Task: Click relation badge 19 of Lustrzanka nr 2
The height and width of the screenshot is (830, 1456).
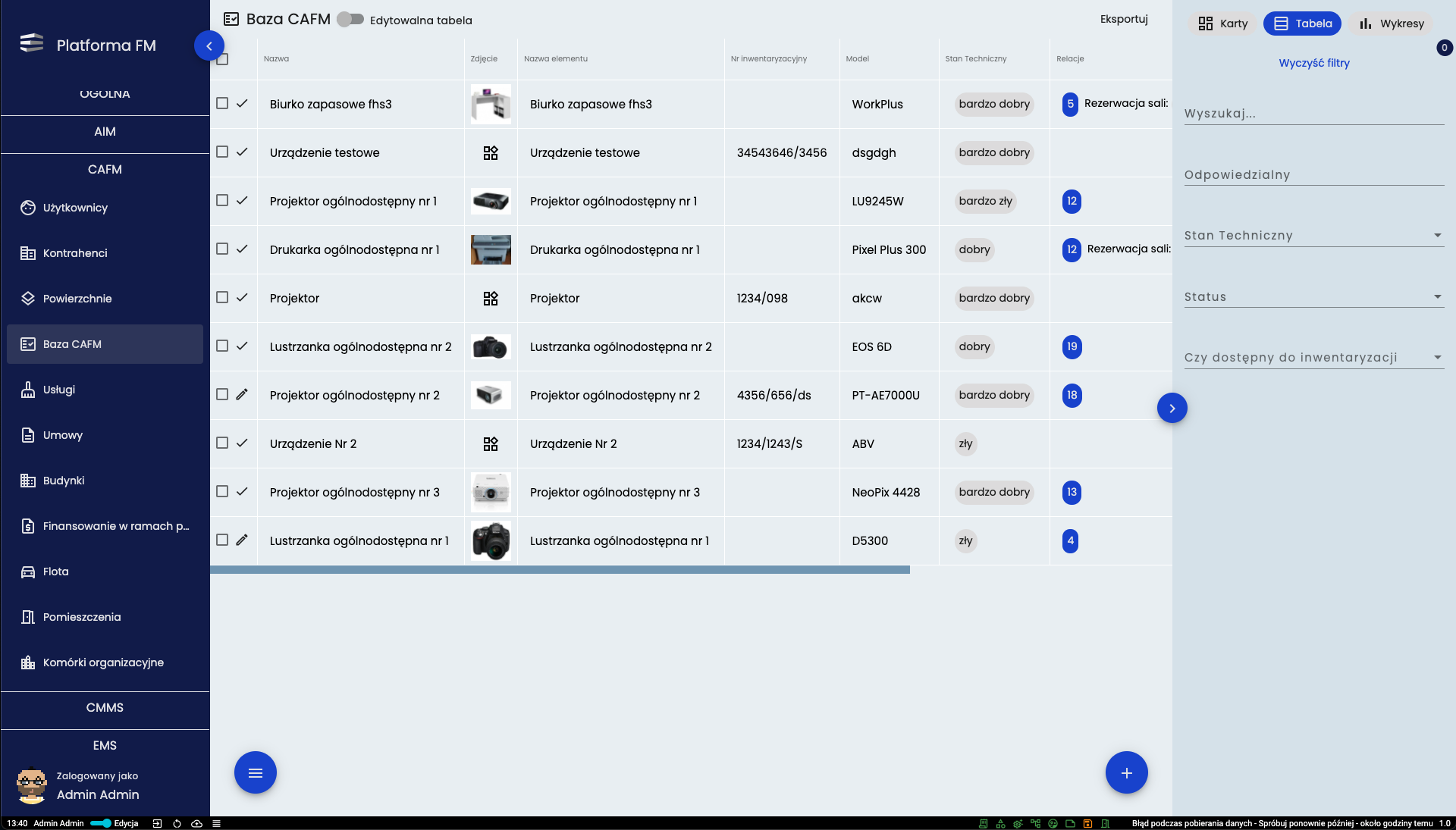Action: point(1072,346)
